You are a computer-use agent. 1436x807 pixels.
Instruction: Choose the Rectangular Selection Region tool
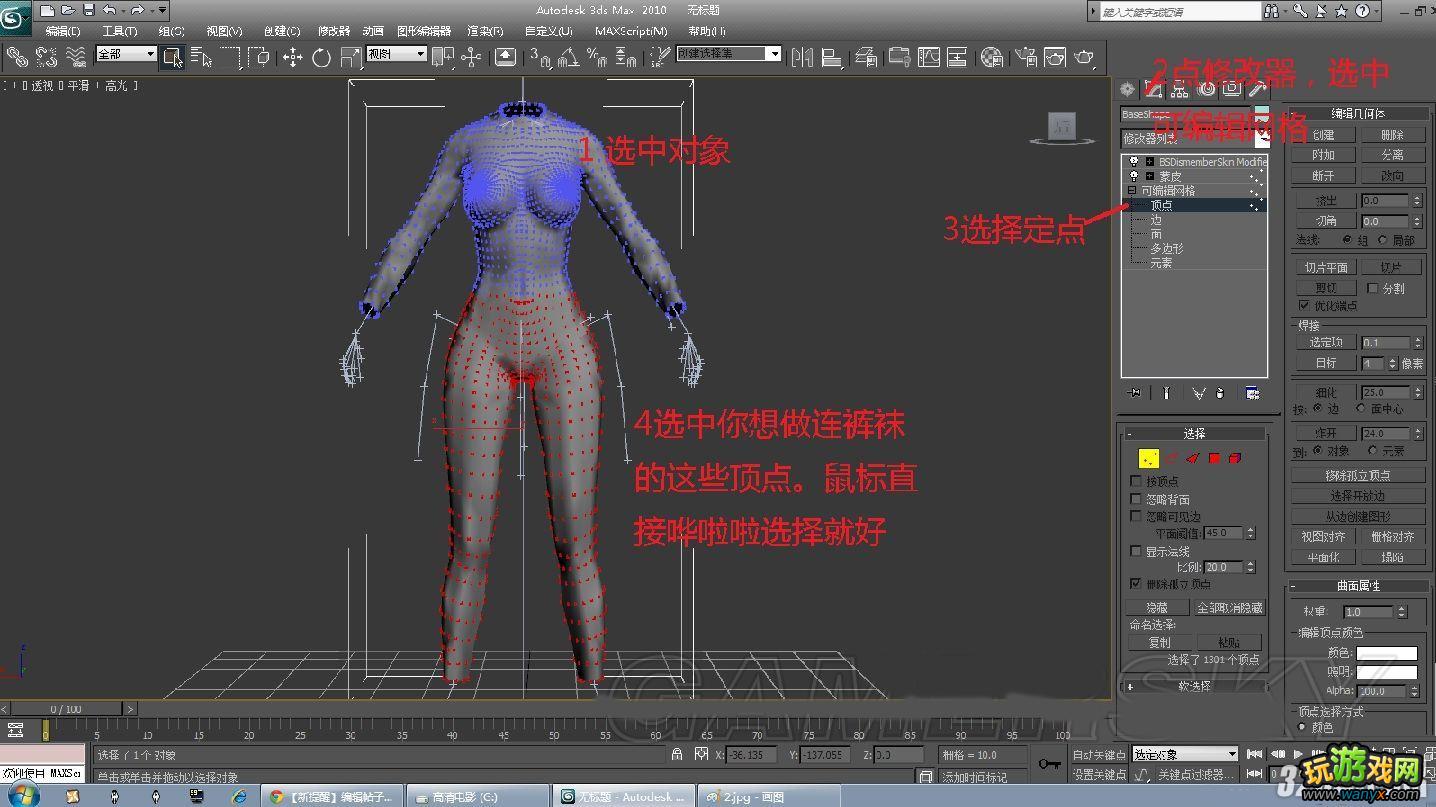point(230,57)
